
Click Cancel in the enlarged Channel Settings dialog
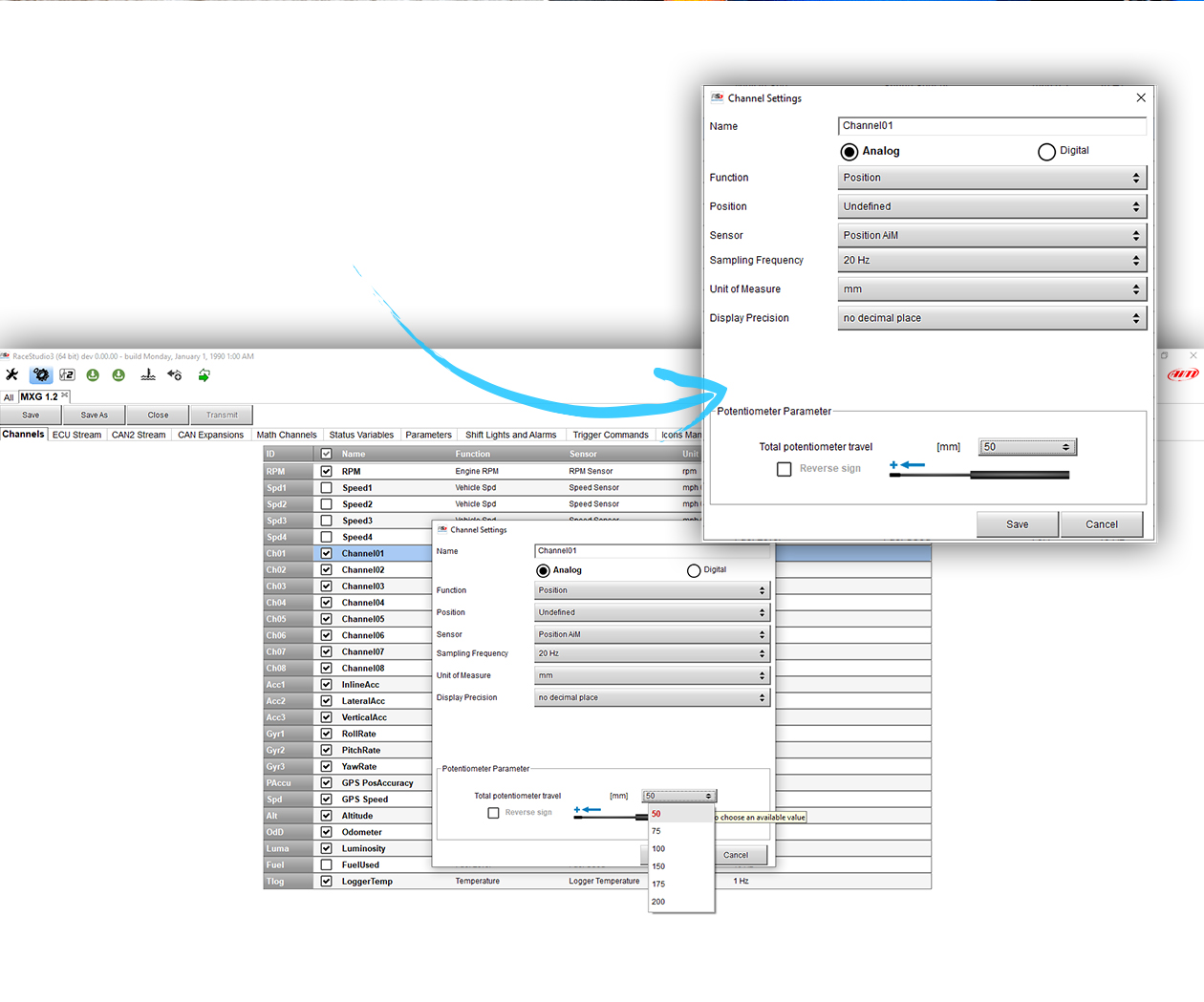tap(1102, 524)
